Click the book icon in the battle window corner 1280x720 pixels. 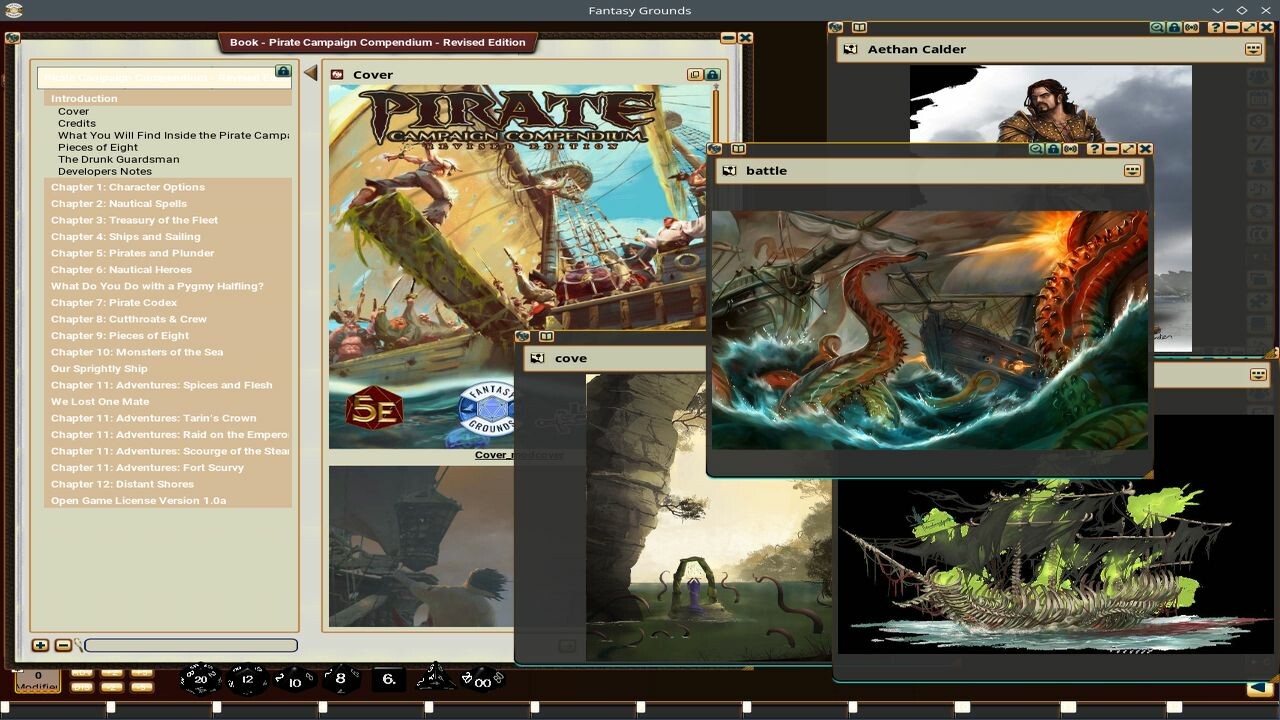click(x=738, y=148)
